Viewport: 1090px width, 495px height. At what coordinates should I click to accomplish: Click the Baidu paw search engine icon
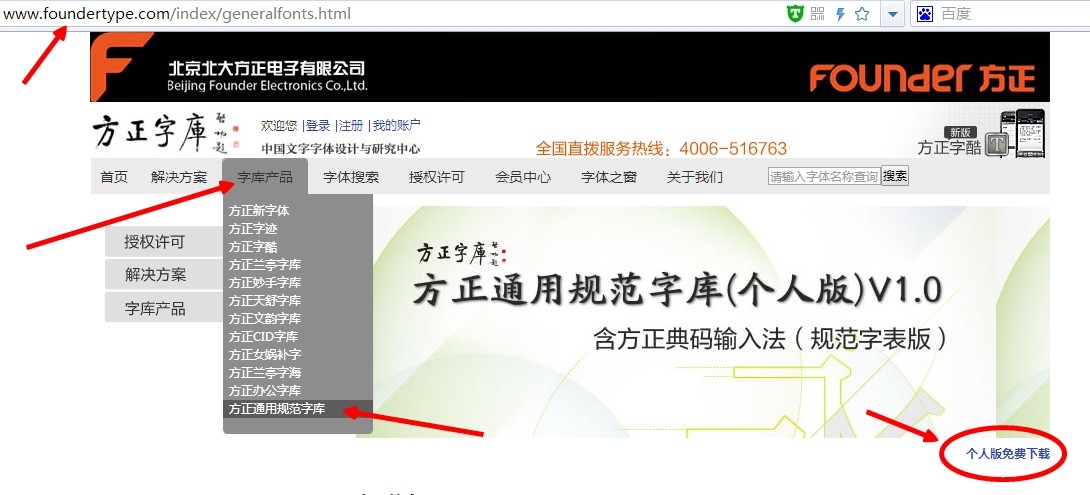point(925,13)
